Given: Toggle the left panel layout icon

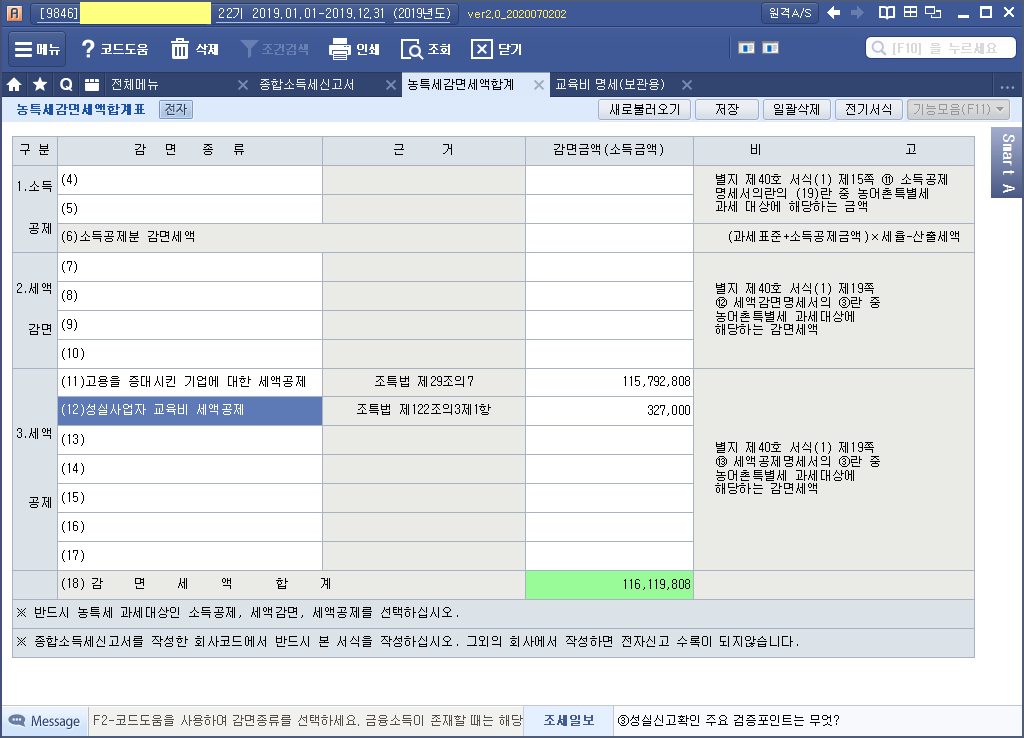Looking at the screenshot, I should click(746, 48).
